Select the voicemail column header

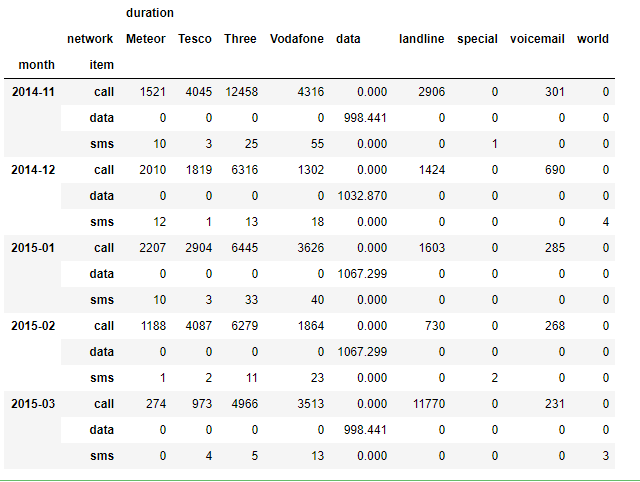click(536, 39)
